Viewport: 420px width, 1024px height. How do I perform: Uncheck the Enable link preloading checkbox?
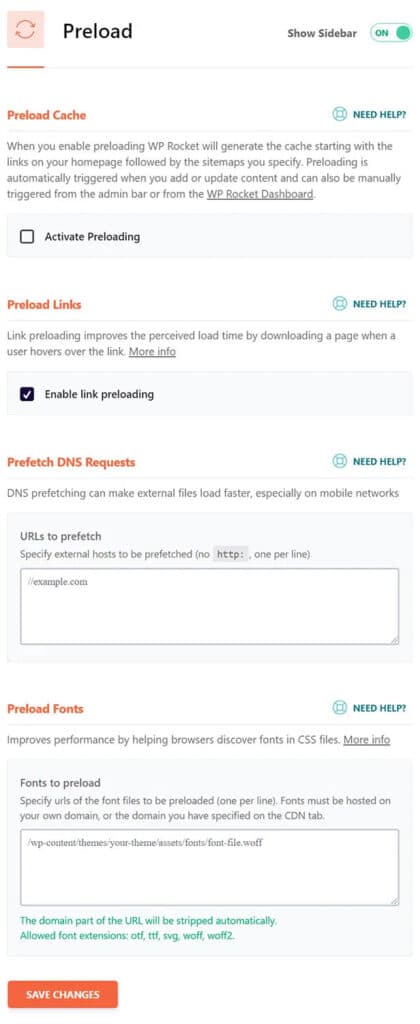coord(27,394)
